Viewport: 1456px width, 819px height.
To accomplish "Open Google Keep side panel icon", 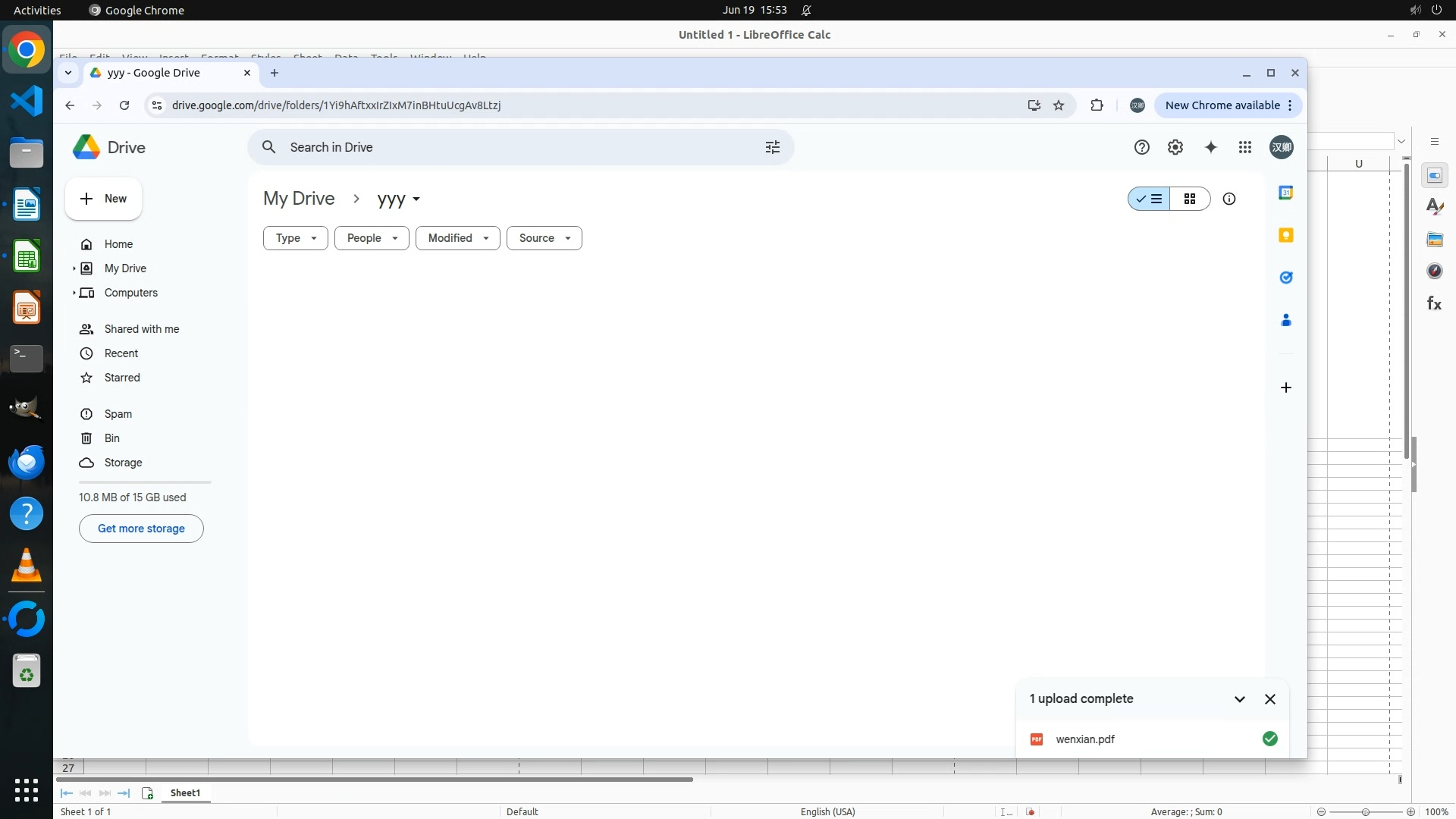I will 1286,235.
